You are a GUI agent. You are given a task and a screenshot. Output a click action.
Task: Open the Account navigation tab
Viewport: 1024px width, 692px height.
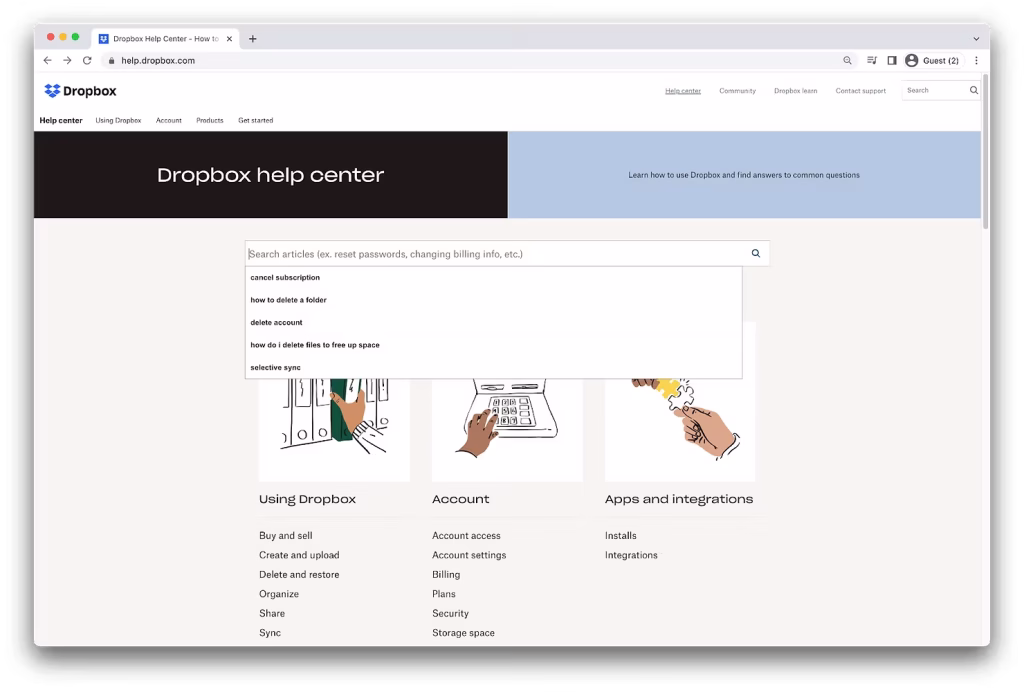[168, 120]
